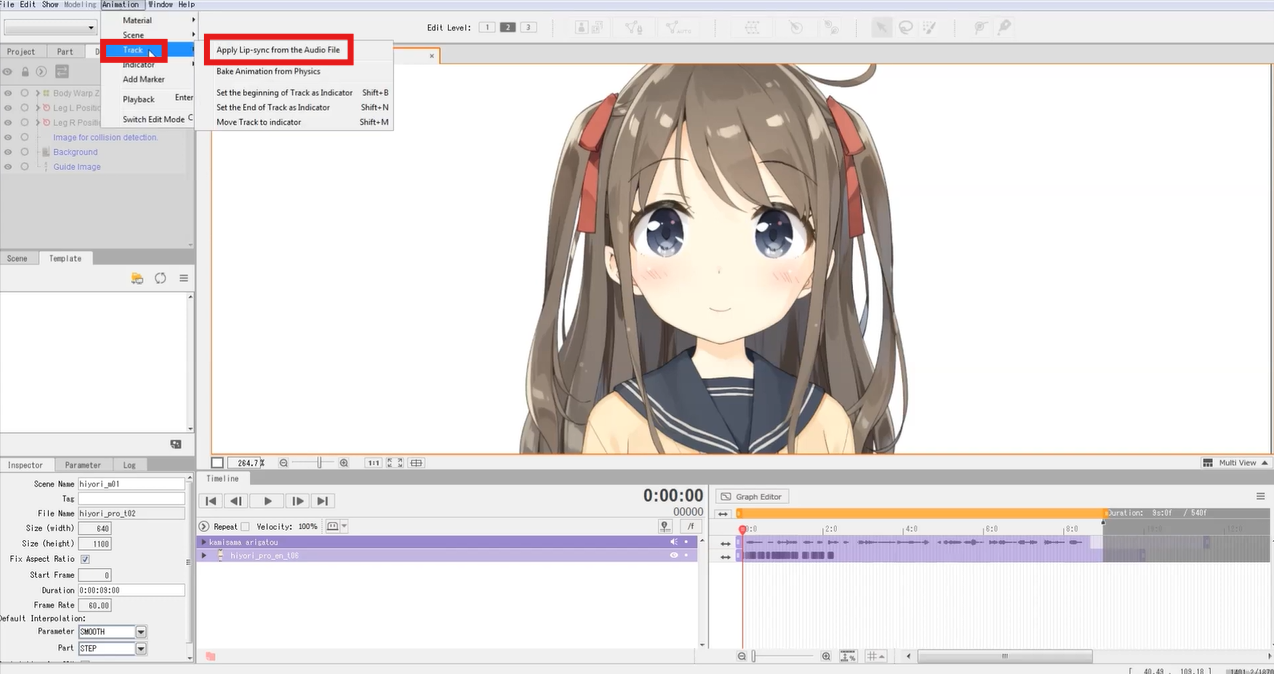Switch to the Scene tab
This screenshot has height=674, width=1274.
click(x=18, y=258)
